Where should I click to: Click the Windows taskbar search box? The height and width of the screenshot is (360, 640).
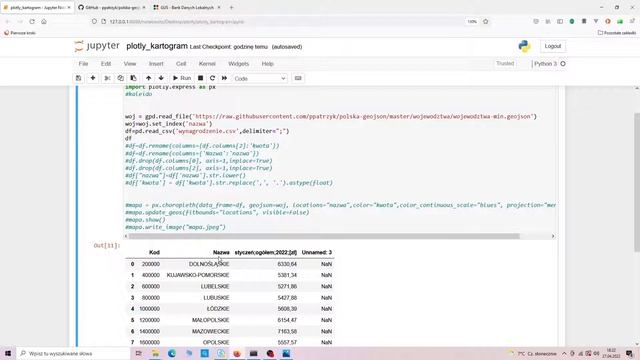pos(73,353)
